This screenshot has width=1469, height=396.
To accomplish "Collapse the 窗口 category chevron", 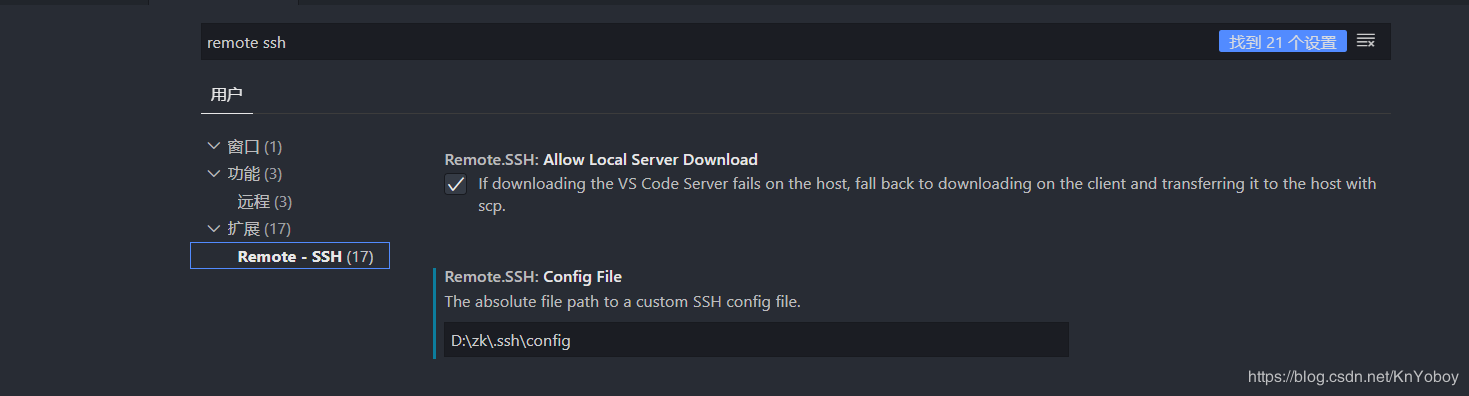I will 213,146.
